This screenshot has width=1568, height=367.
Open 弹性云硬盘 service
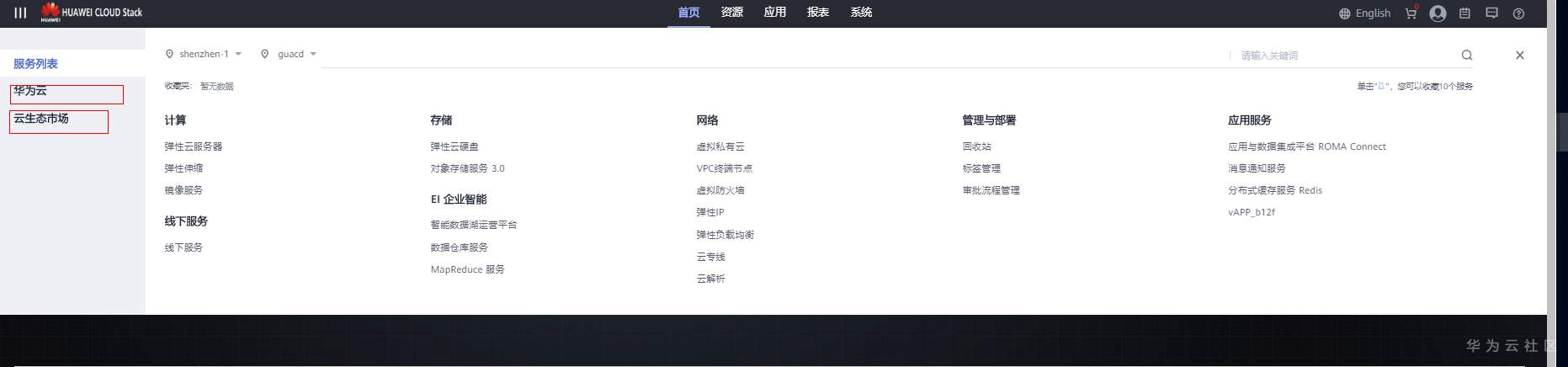(454, 146)
